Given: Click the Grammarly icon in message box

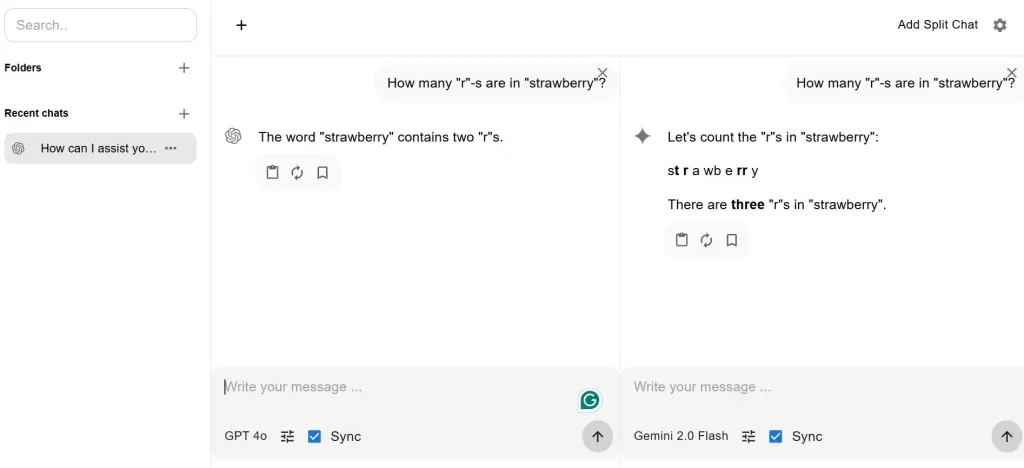Looking at the screenshot, I should click(590, 401).
